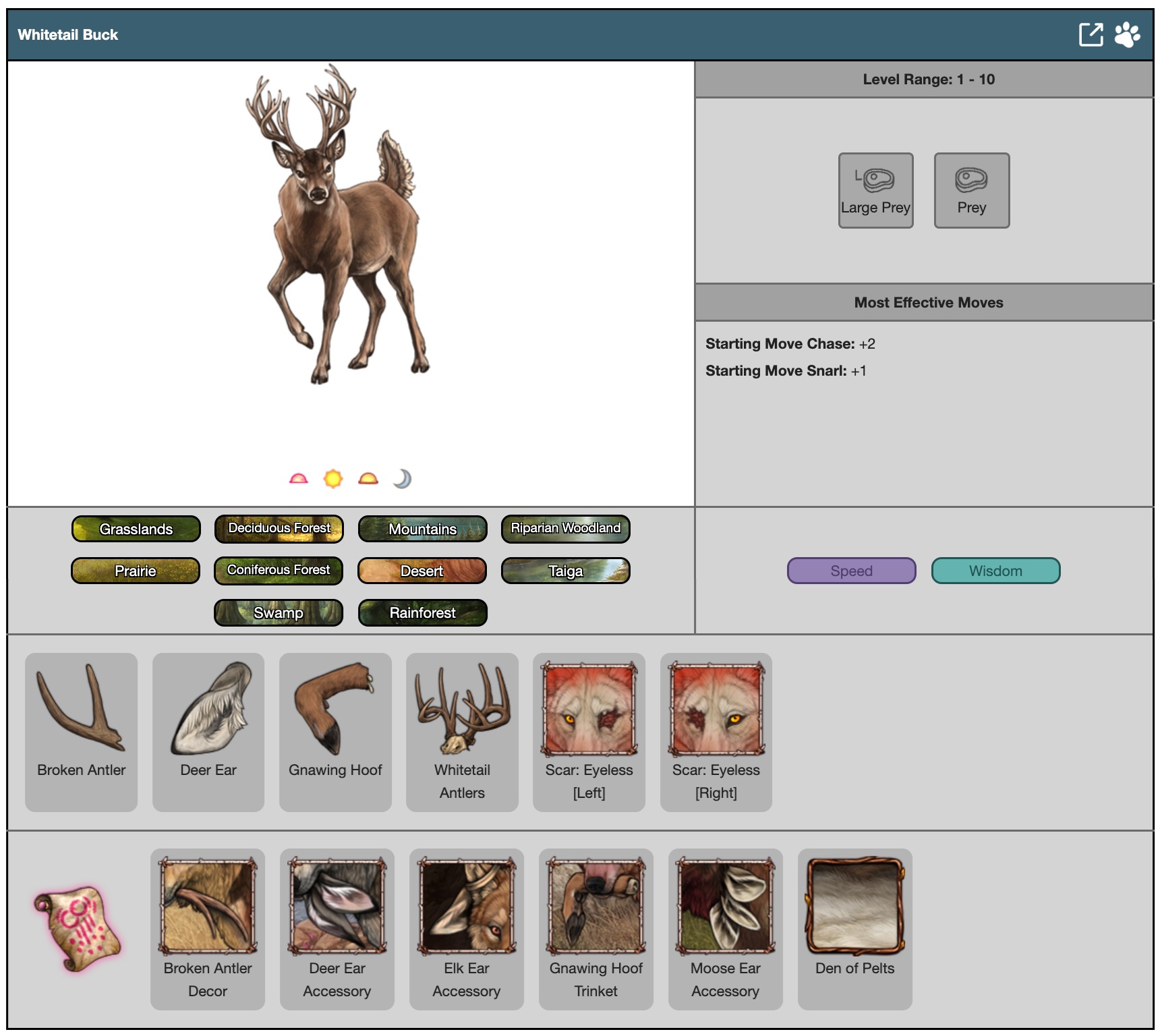
Task: Click the purple Speed stat badge
Action: (x=851, y=571)
